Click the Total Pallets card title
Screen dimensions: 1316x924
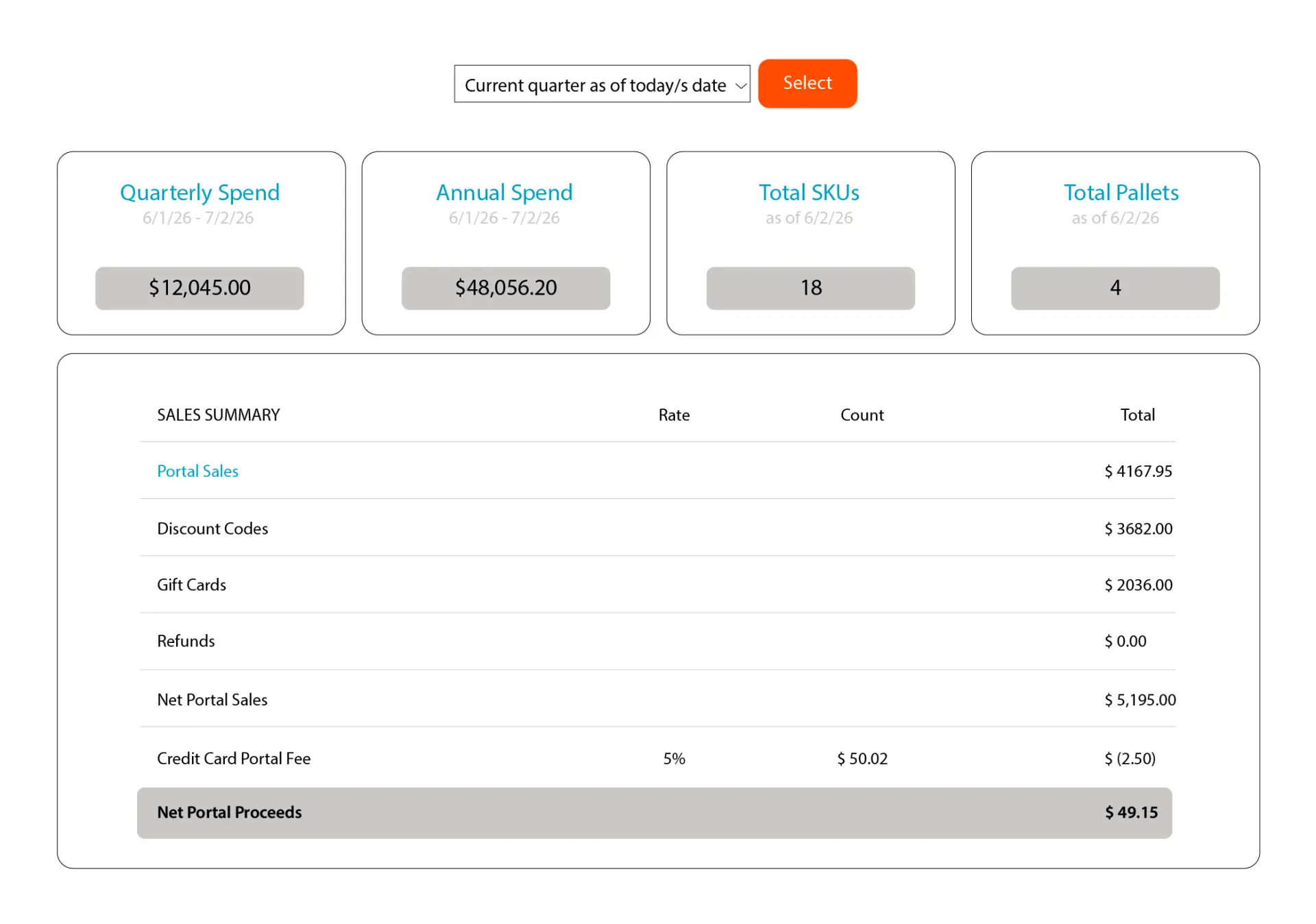tap(1121, 193)
